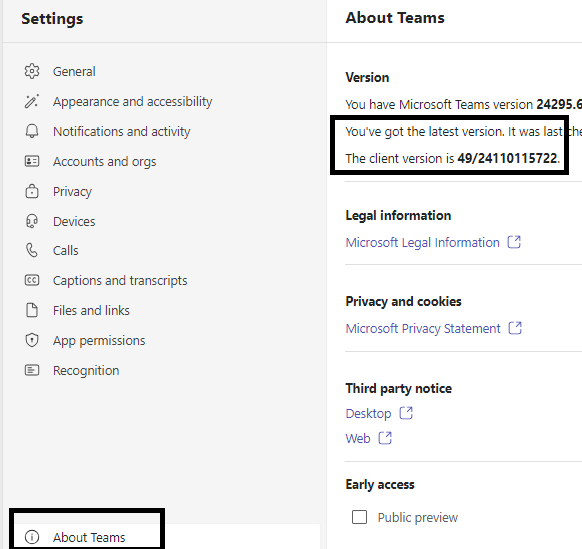Click the Calls phone icon
582x549 pixels.
(32, 251)
